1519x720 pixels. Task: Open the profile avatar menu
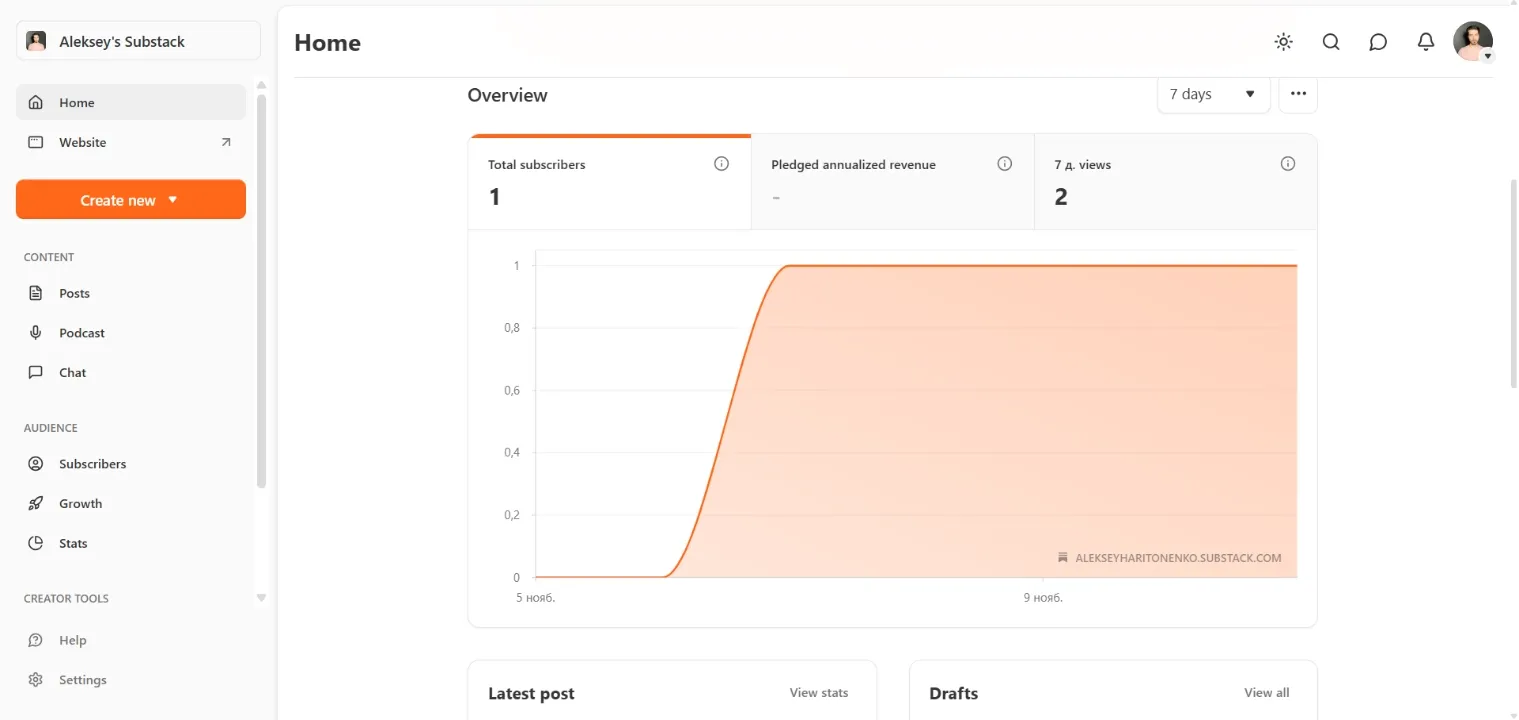click(1473, 42)
